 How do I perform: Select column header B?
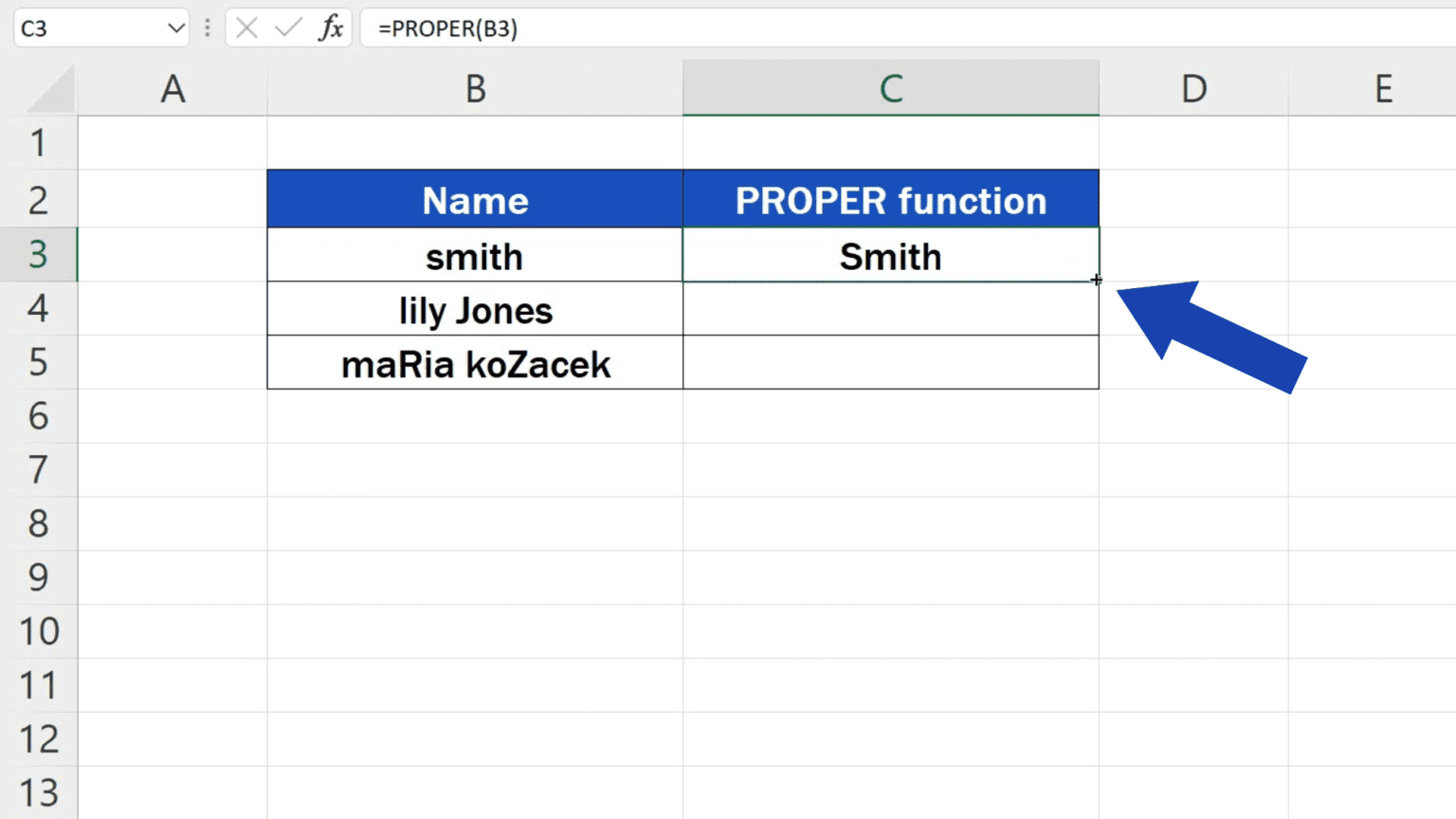(474, 88)
